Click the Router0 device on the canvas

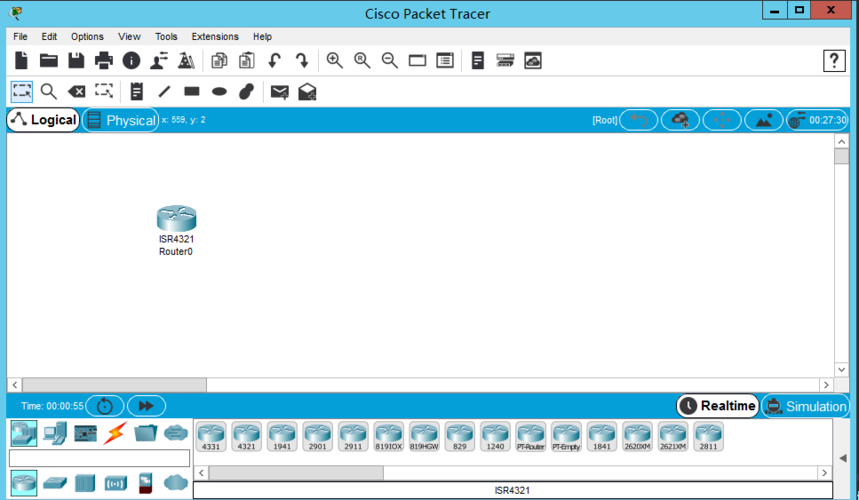click(176, 219)
